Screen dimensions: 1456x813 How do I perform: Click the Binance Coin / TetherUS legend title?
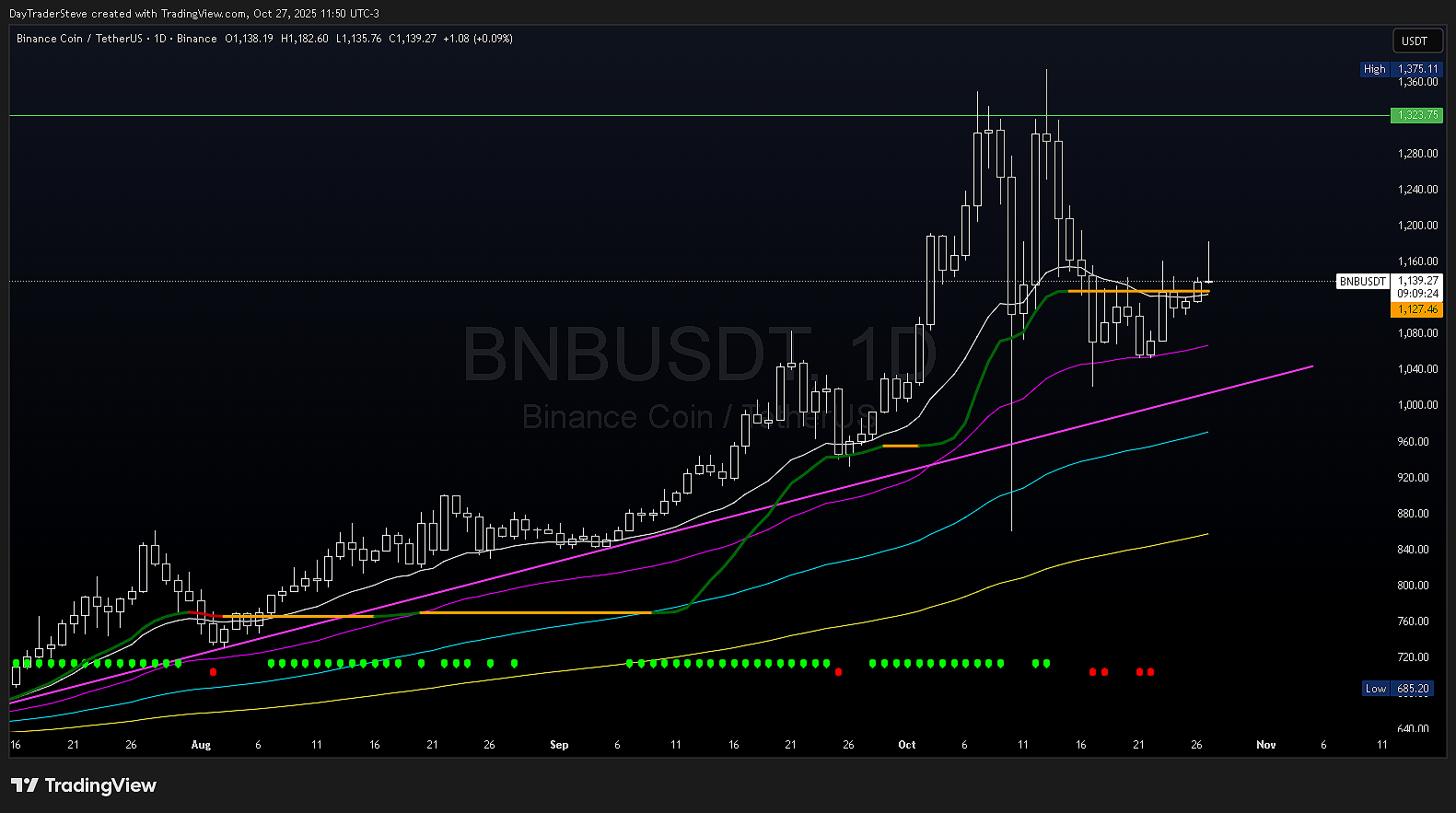click(x=79, y=39)
